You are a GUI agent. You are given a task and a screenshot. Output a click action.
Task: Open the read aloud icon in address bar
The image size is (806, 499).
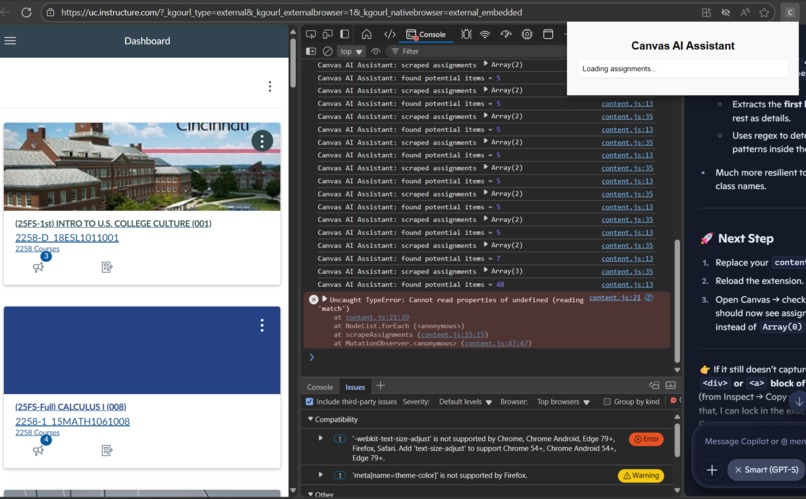745,12
